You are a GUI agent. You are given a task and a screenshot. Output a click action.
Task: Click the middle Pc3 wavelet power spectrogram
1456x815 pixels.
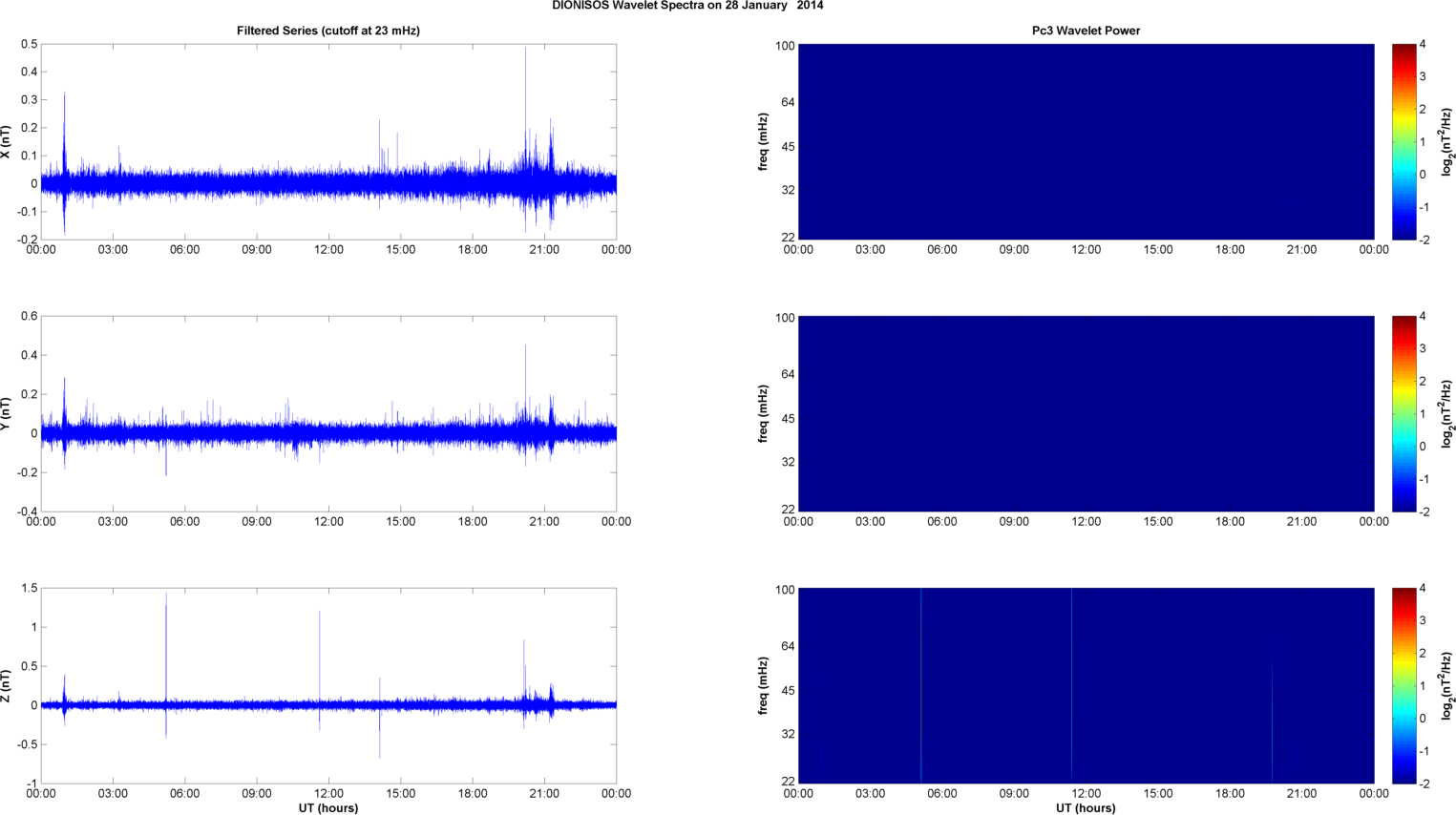(1086, 414)
